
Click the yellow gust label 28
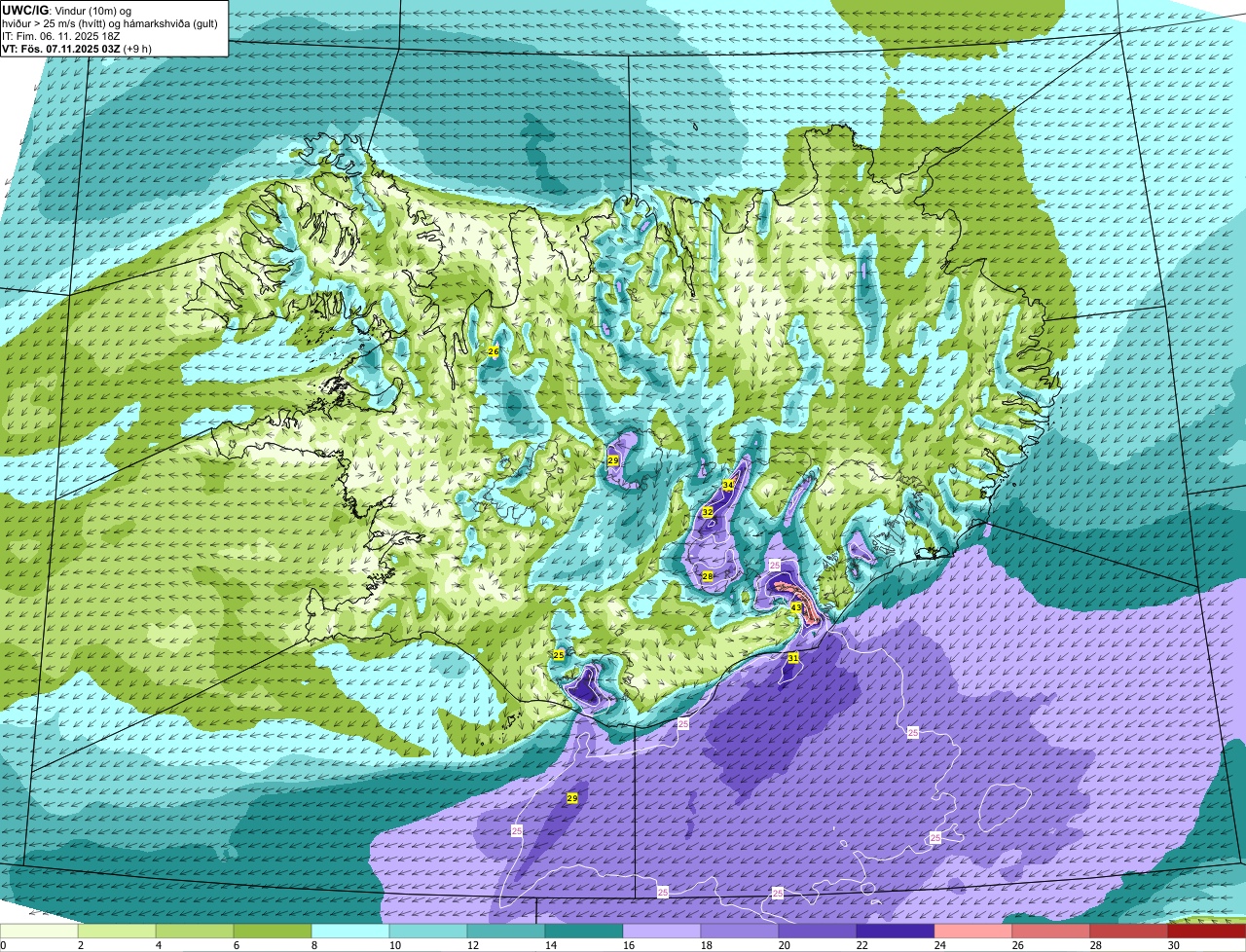pyautogui.click(x=708, y=577)
